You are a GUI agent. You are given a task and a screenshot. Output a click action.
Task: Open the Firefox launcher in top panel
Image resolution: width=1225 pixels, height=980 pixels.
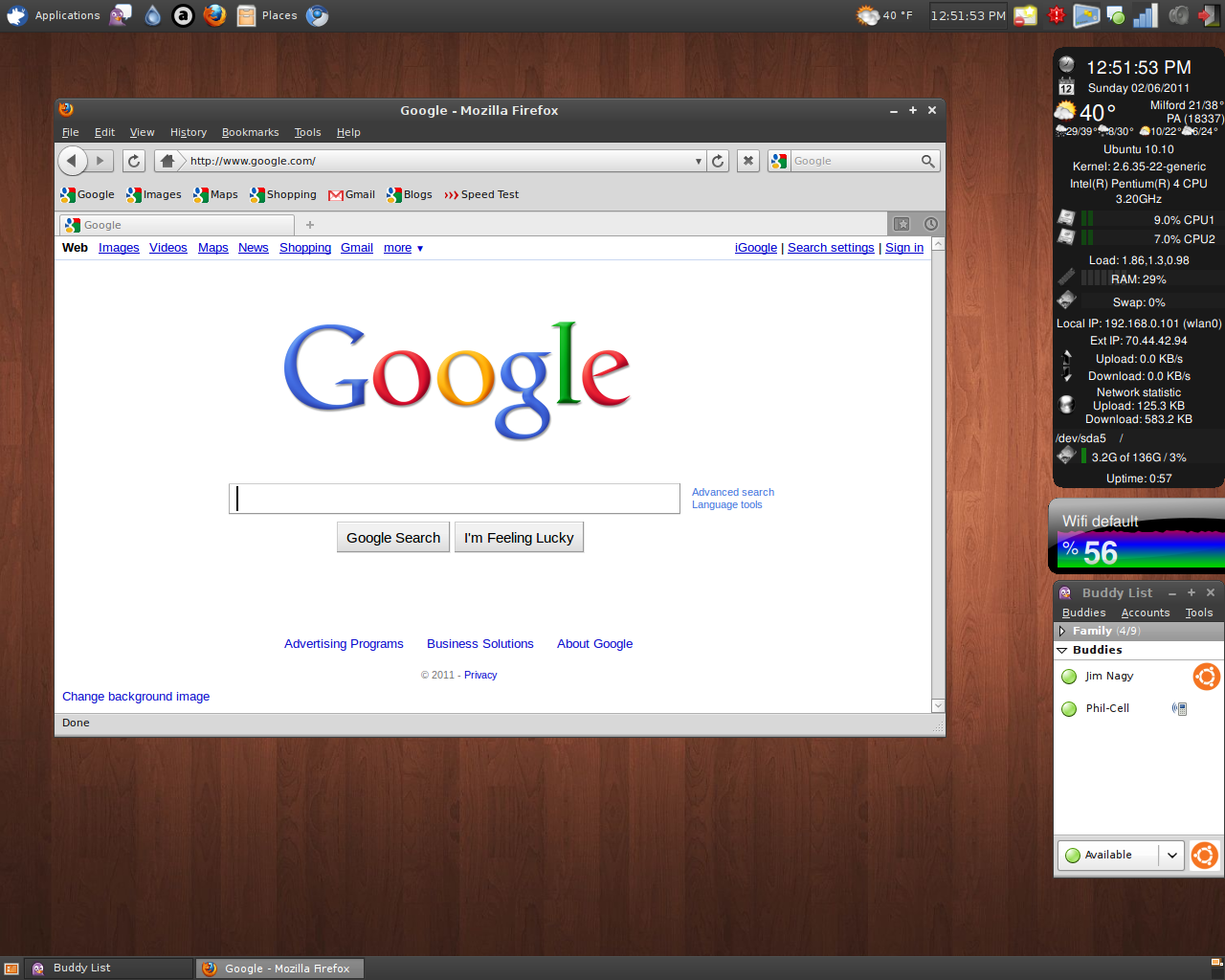pos(215,15)
